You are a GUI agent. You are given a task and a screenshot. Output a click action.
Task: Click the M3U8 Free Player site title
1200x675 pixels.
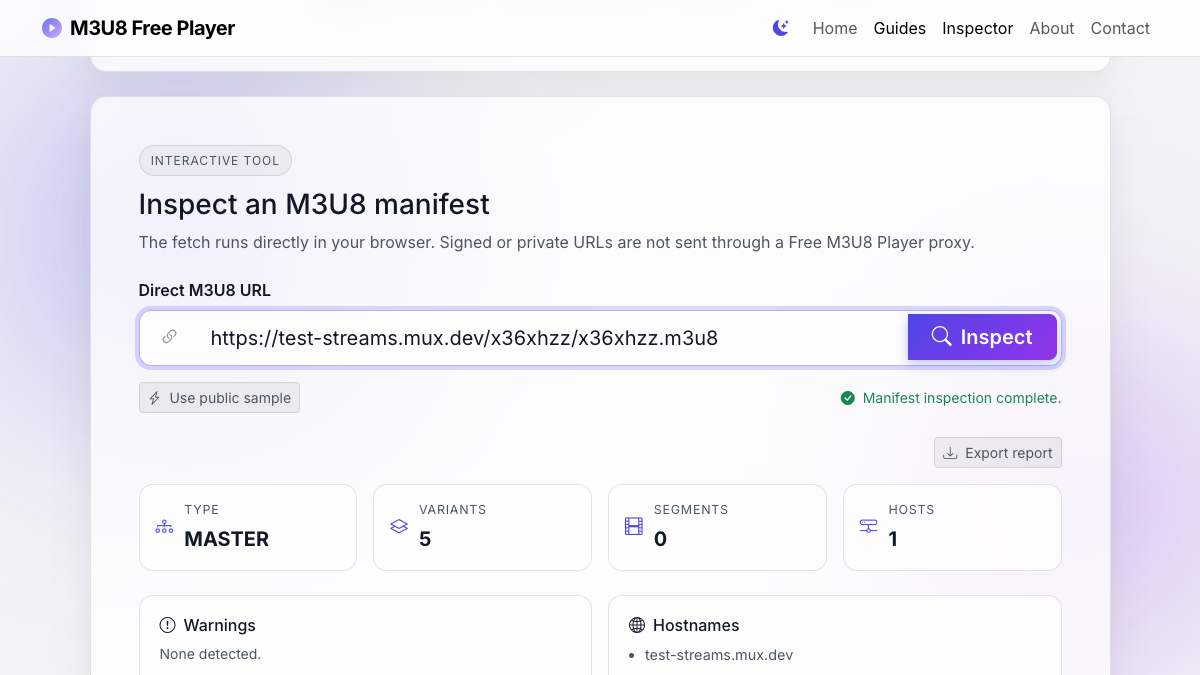(x=152, y=28)
